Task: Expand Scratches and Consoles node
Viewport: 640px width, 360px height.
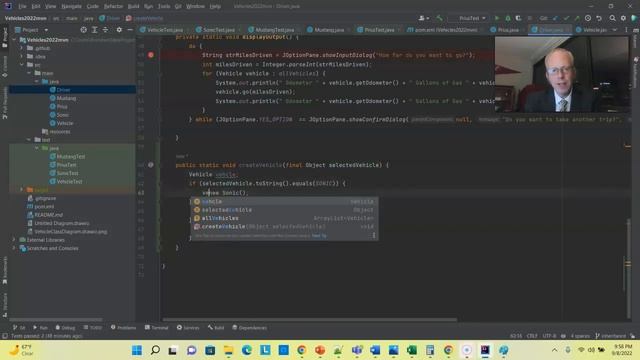Action: (15, 248)
